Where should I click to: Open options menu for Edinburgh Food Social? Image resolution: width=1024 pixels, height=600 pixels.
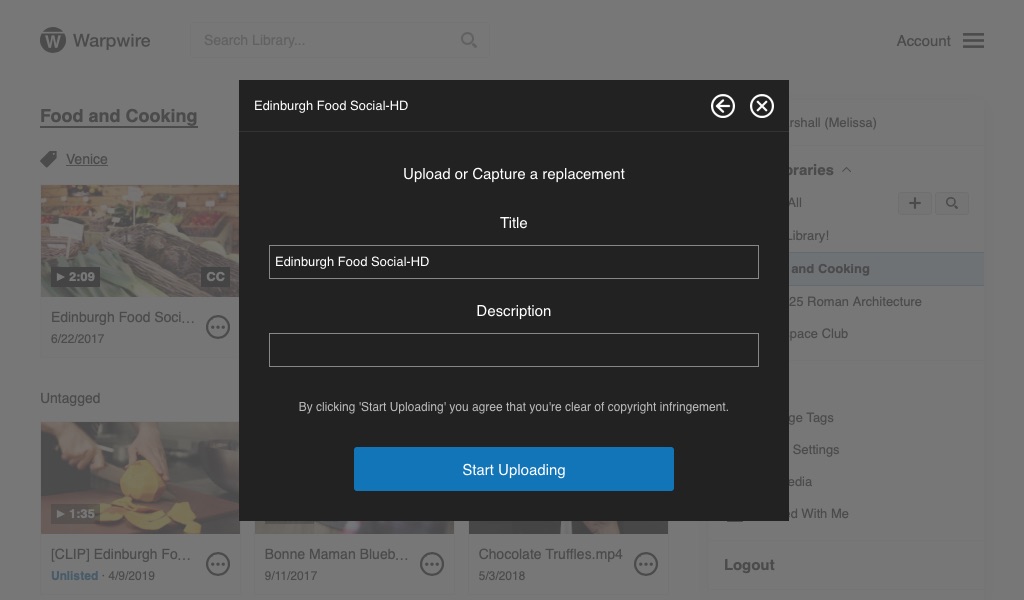(218, 326)
